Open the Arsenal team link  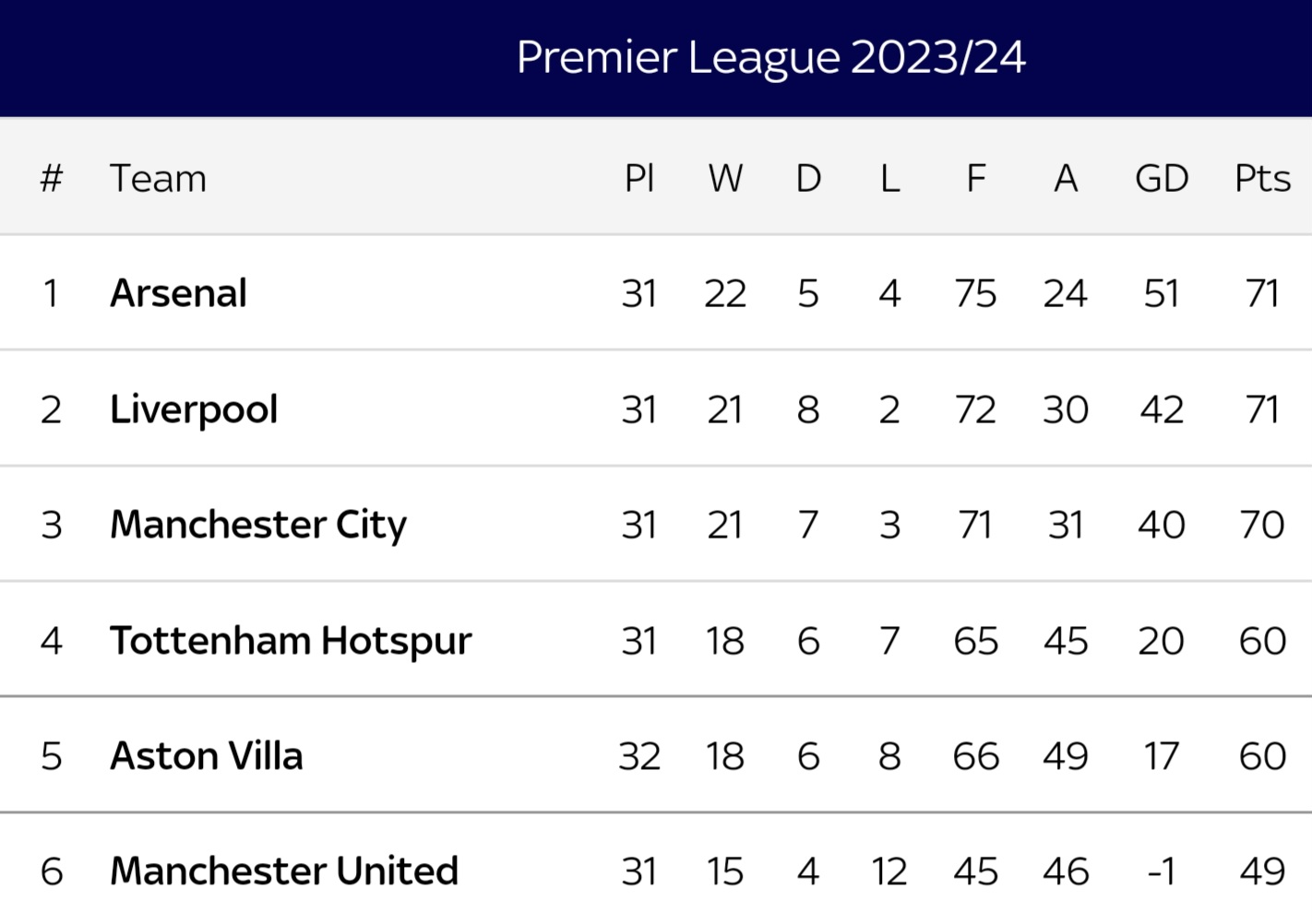point(178,293)
